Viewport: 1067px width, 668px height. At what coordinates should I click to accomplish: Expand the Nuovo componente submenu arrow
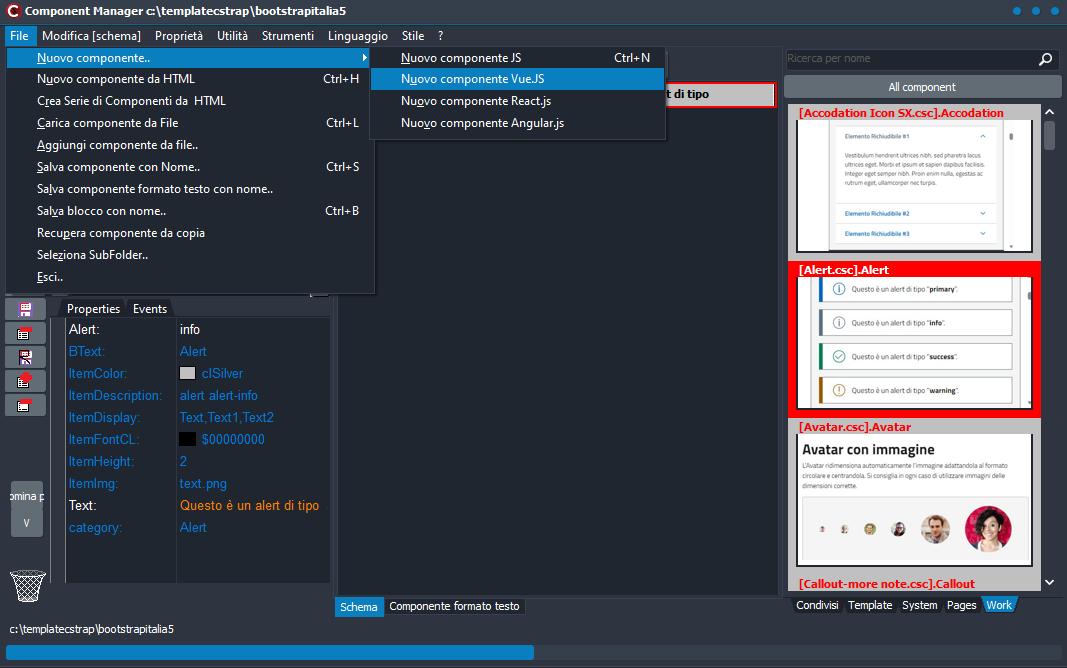click(x=365, y=58)
